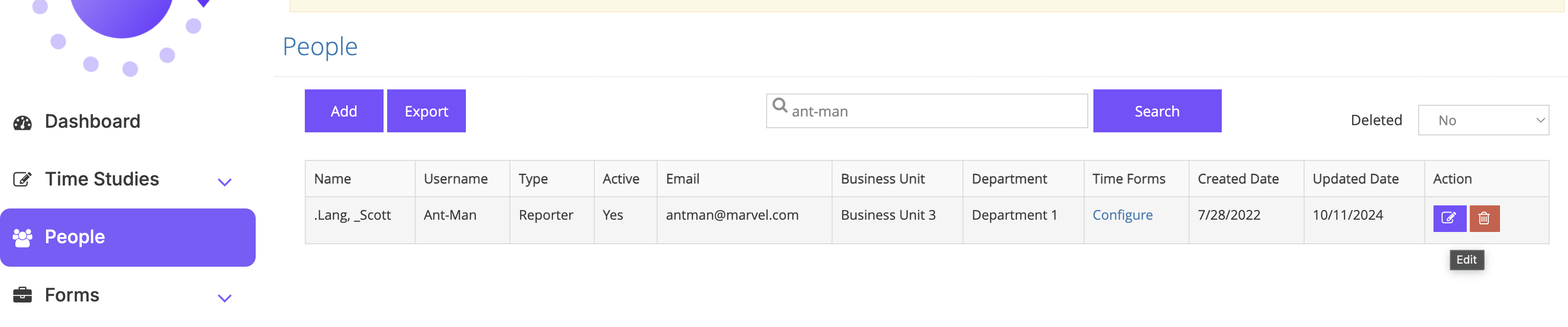Open the Deleted filter dropdown
This screenshot has width=1568, height=327.
click(x=1484, y=121)
